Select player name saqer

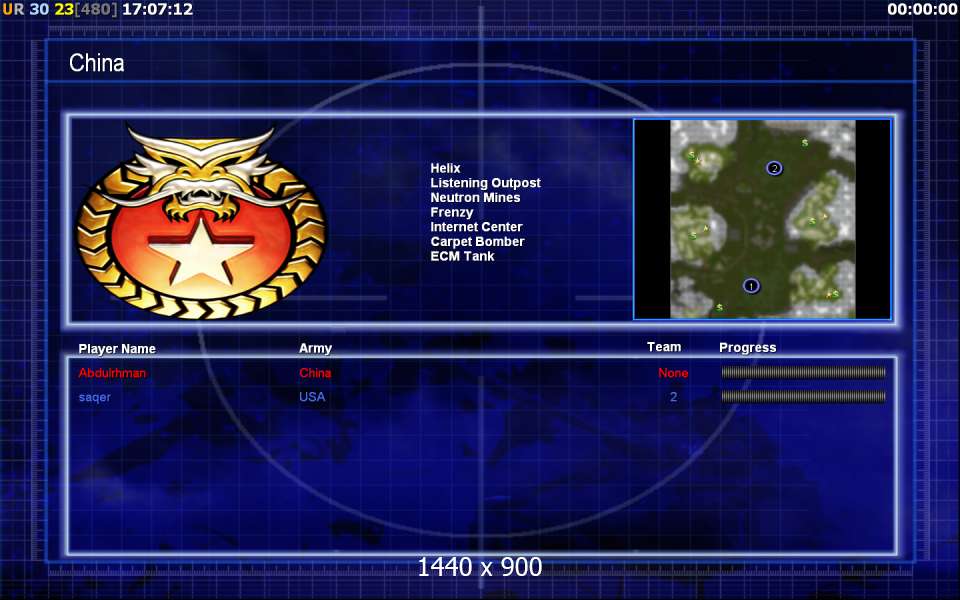(x=95, y=397)
